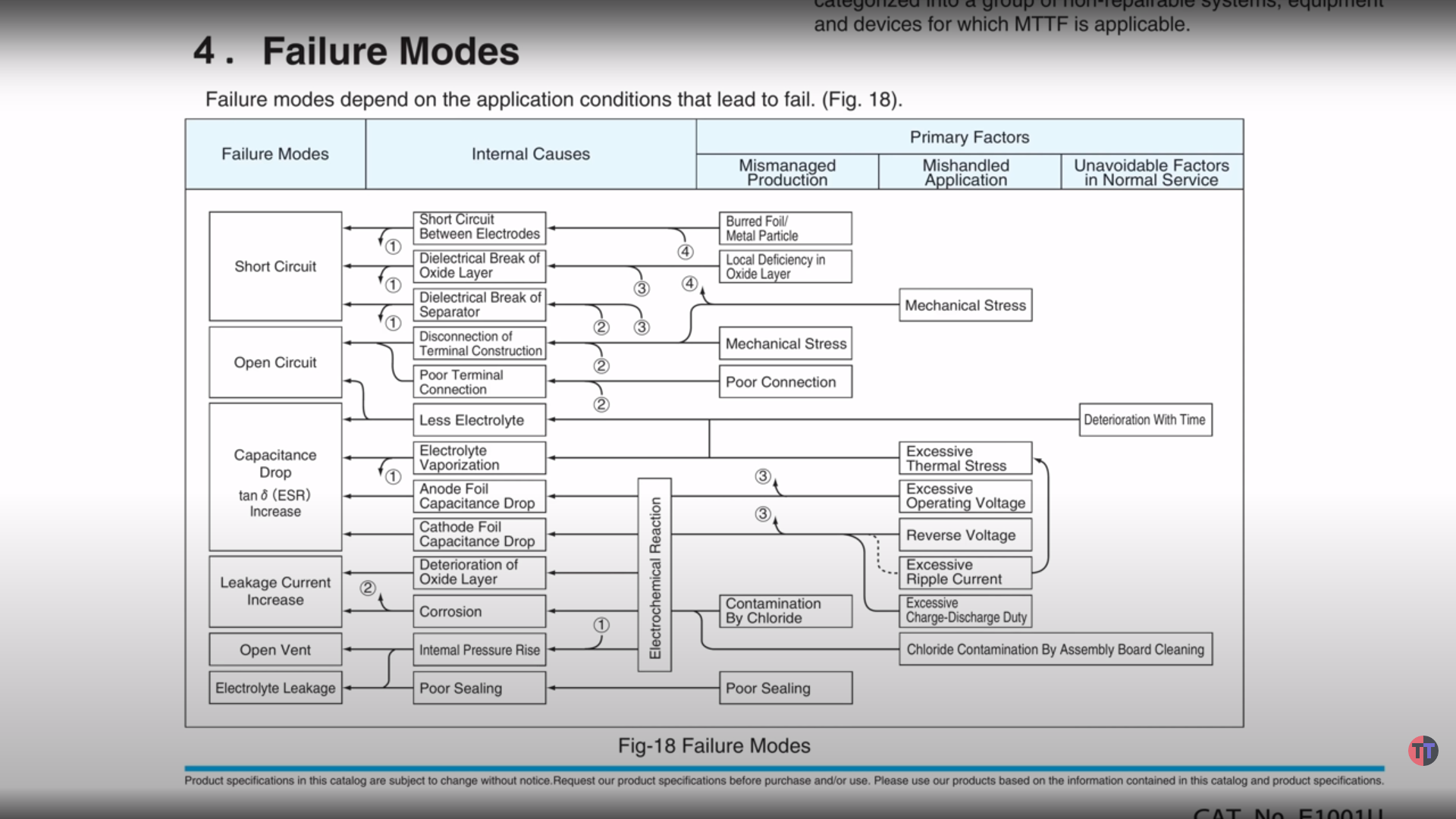Image resolution: width=1456 pixels, height=819 pixels.
Task: Select the Open Circuit node box
Action: click(272, 362)
